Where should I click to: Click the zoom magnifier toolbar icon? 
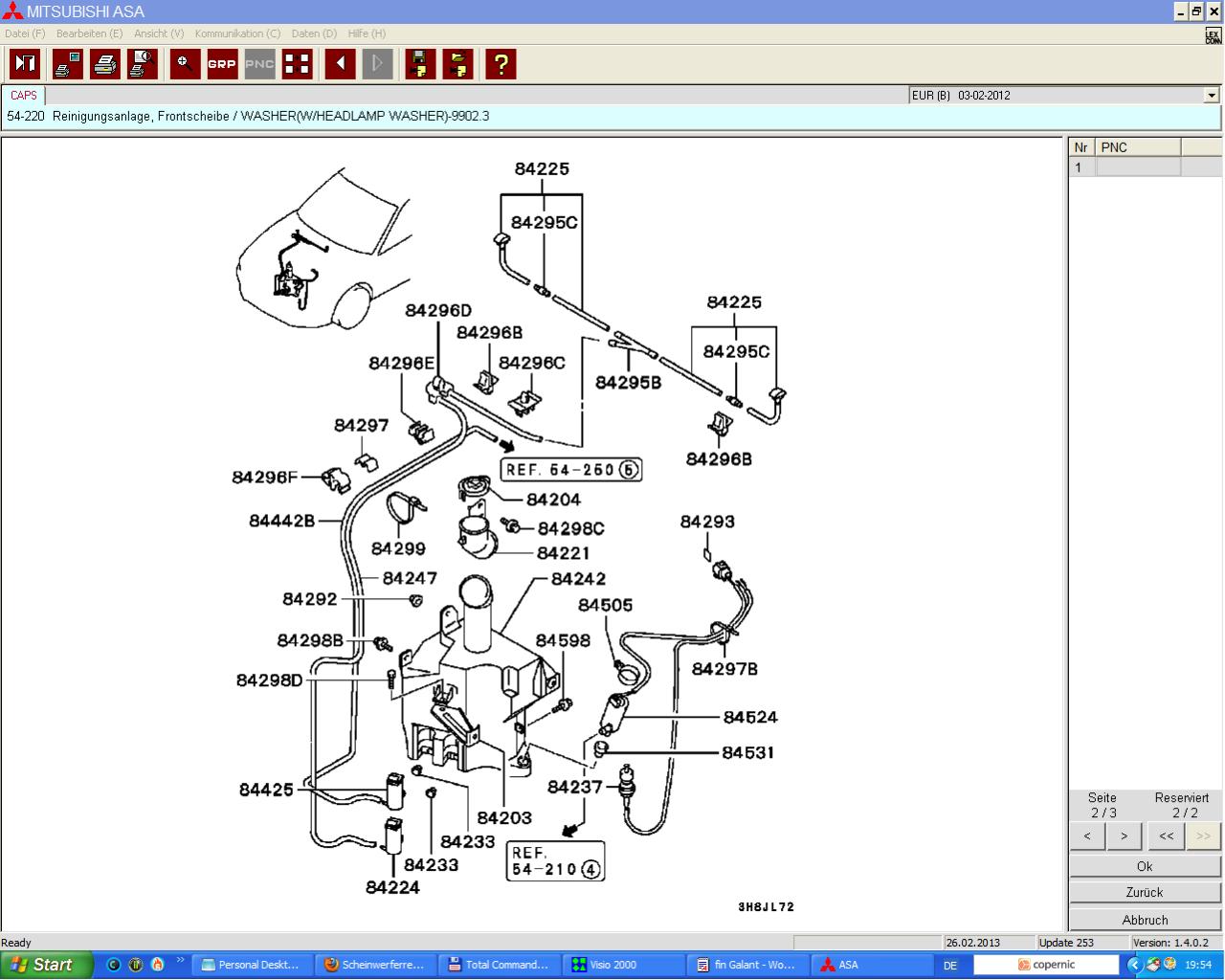click(185, 64)
